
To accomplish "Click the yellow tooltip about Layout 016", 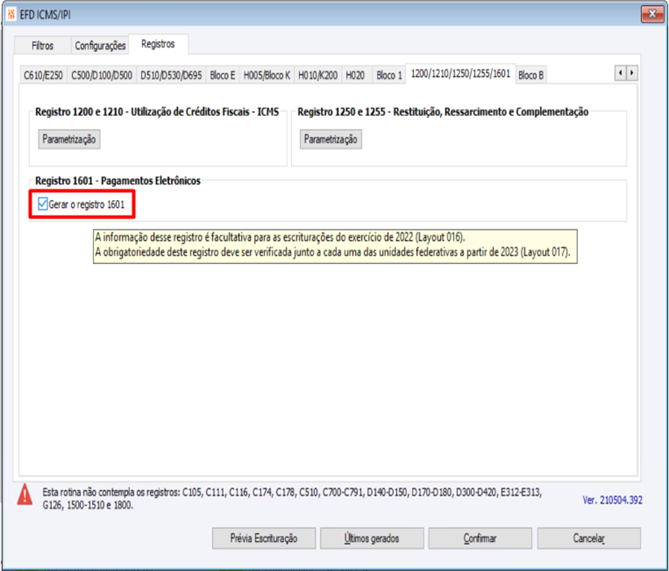I will [335, 246].
